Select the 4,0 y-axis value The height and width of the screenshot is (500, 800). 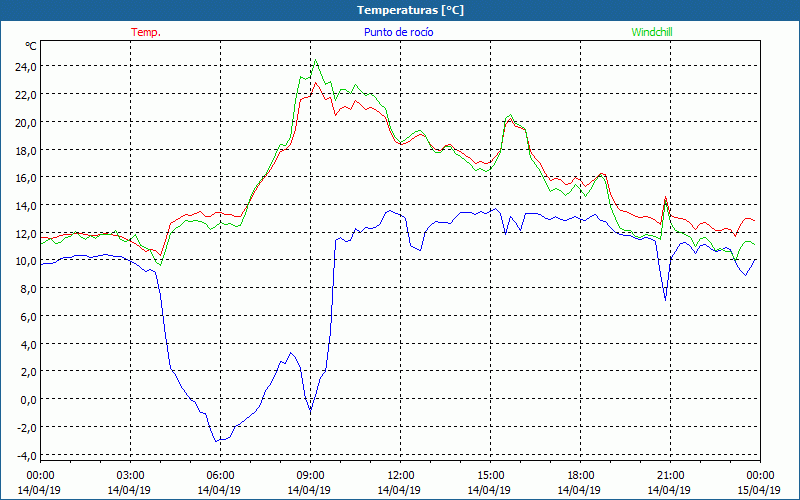click(28, 344)
